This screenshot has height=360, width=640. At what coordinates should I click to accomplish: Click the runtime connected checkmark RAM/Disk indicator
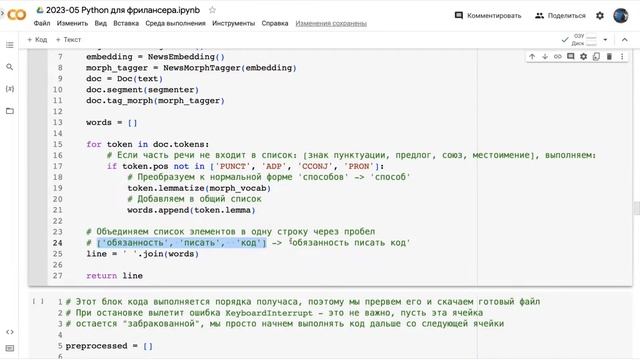pyautogui.click(x=580, y=40)
